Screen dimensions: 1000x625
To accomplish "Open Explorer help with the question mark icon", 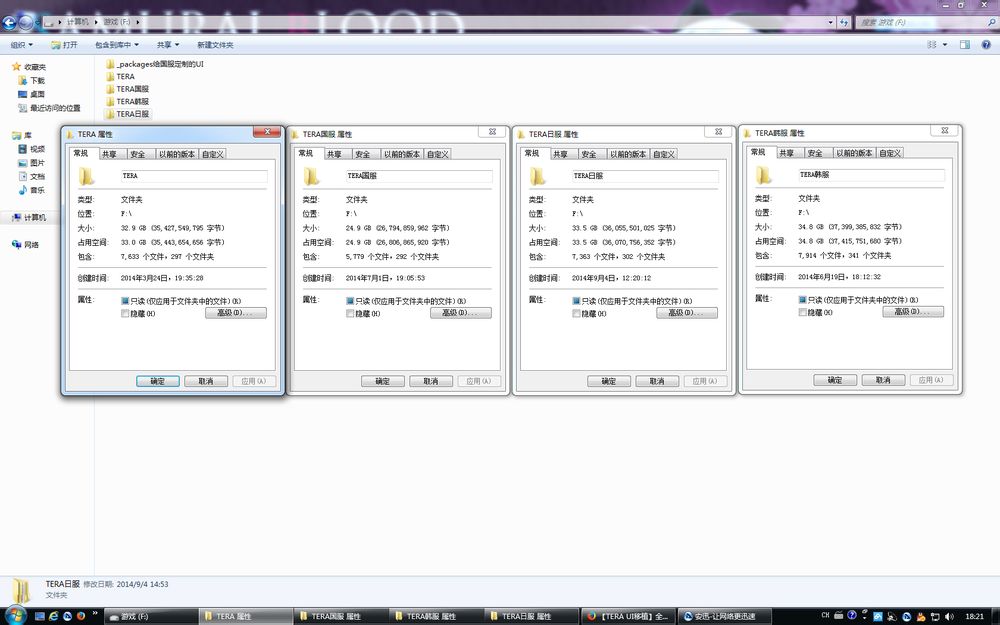I will (986, 45).
